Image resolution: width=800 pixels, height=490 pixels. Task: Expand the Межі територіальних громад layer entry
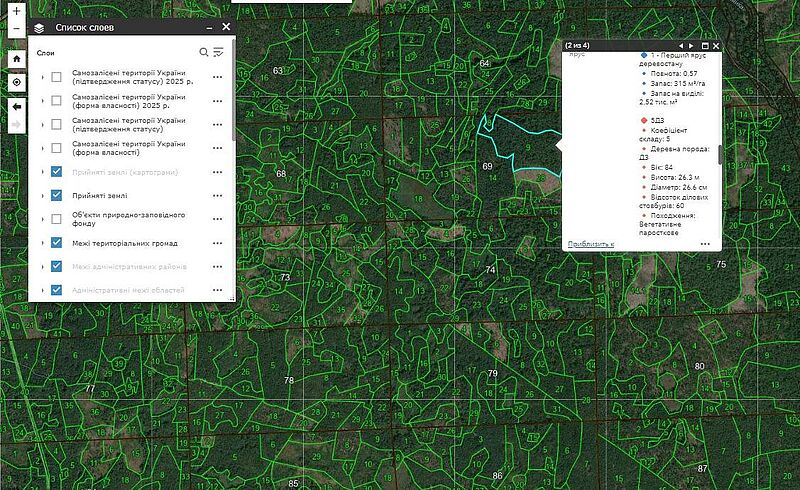pyautogui.click(x=42, y=243)
